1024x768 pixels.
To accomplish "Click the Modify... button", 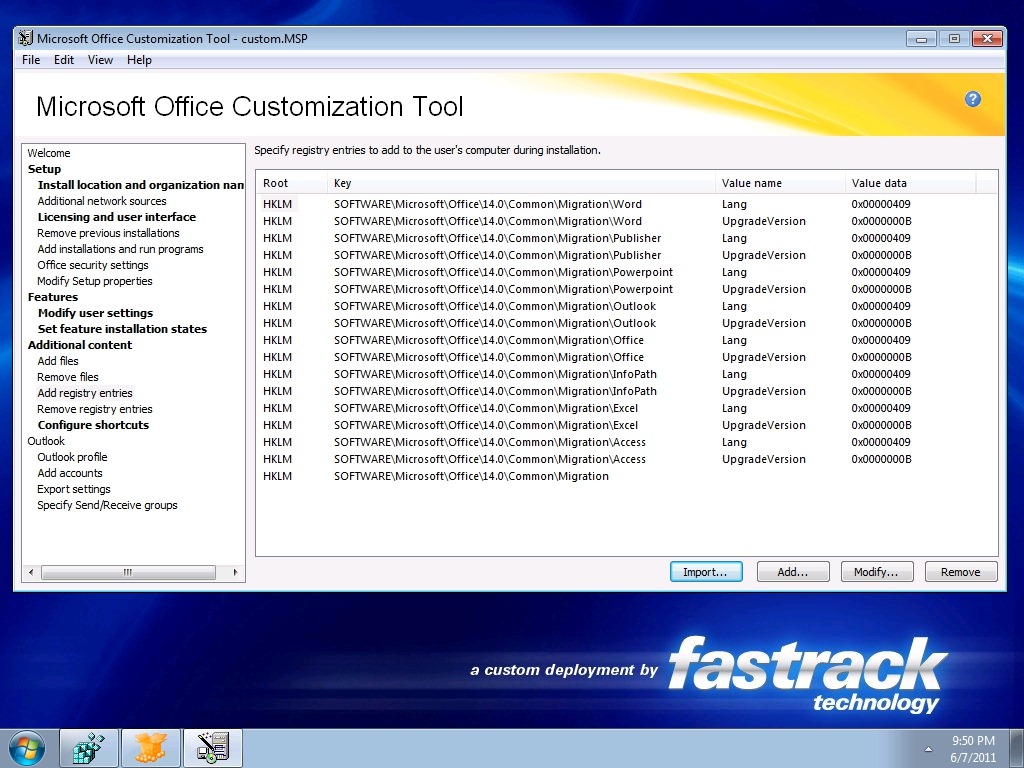I will (876, 571).
